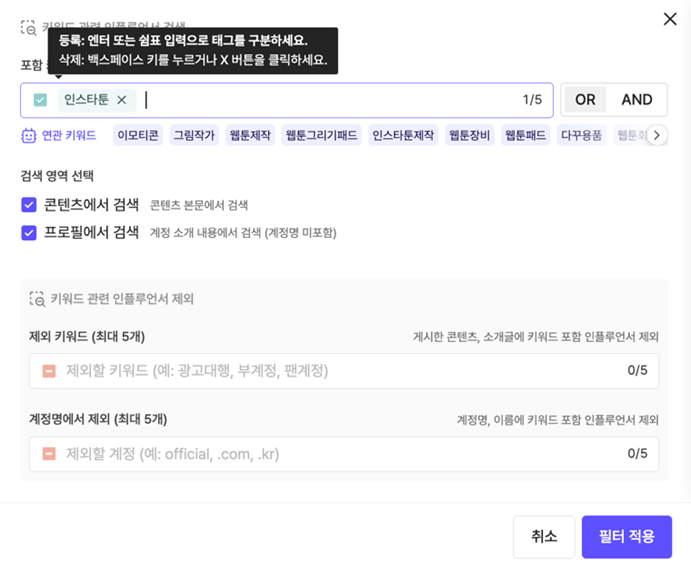Switch to the AND condition
Screen dimensions: 691x576
[637, 100]
